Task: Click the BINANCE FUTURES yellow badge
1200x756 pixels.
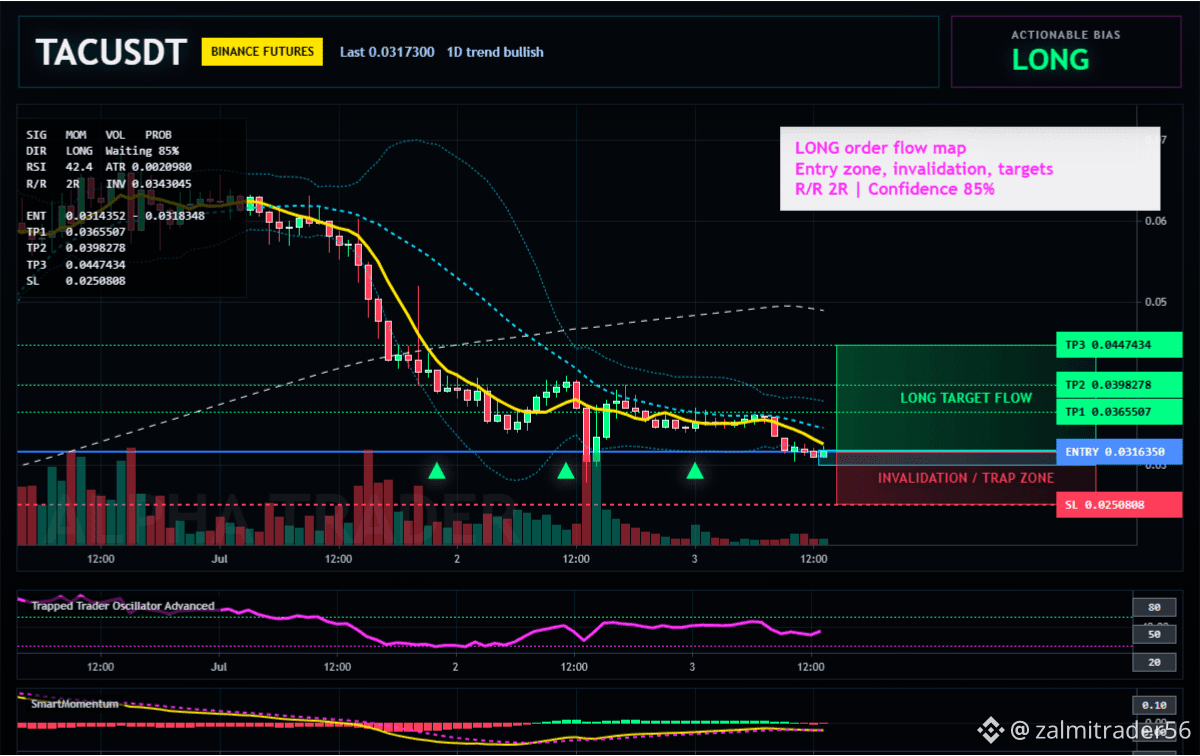Action: tap(262, 51)
